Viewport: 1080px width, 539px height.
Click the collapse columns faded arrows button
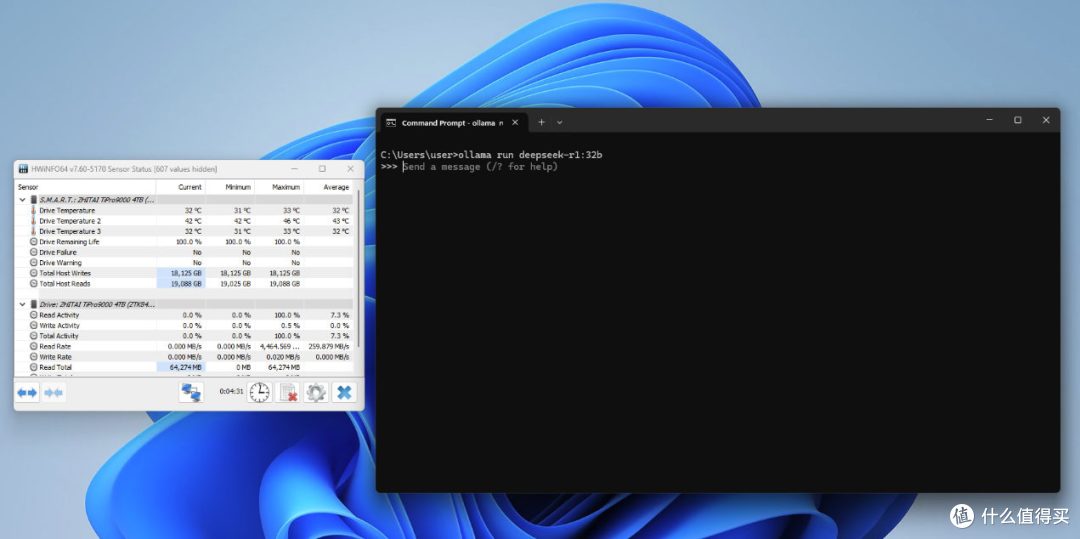click(x=53, y=393)
